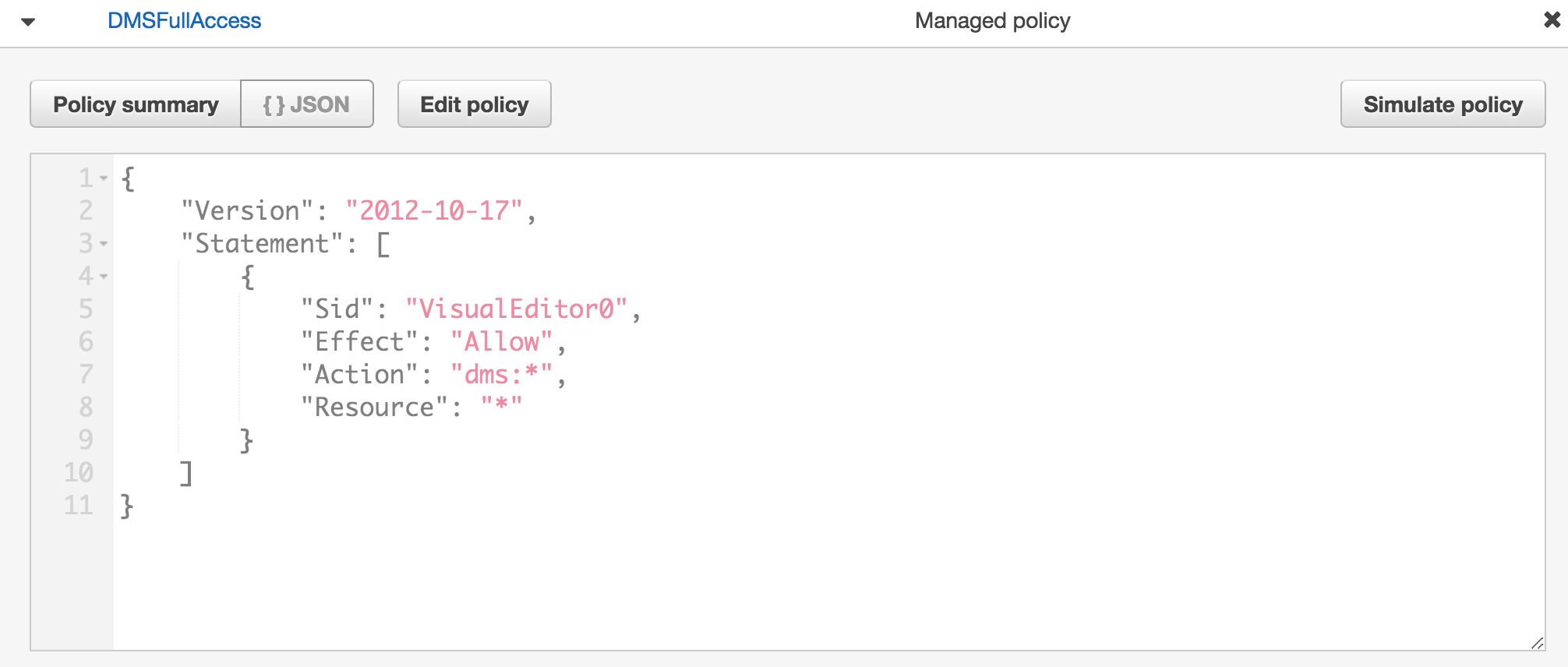Click the "Allow" effect value
The image size is (1568, 667).
501,342
